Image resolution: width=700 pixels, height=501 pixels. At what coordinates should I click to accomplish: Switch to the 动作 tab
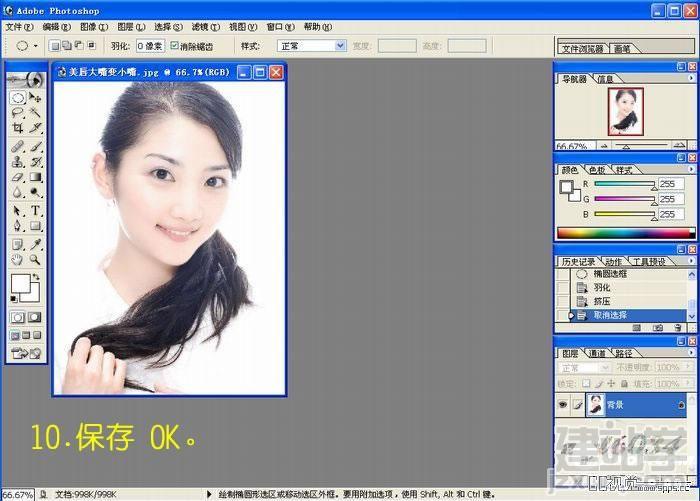point(613,262)
